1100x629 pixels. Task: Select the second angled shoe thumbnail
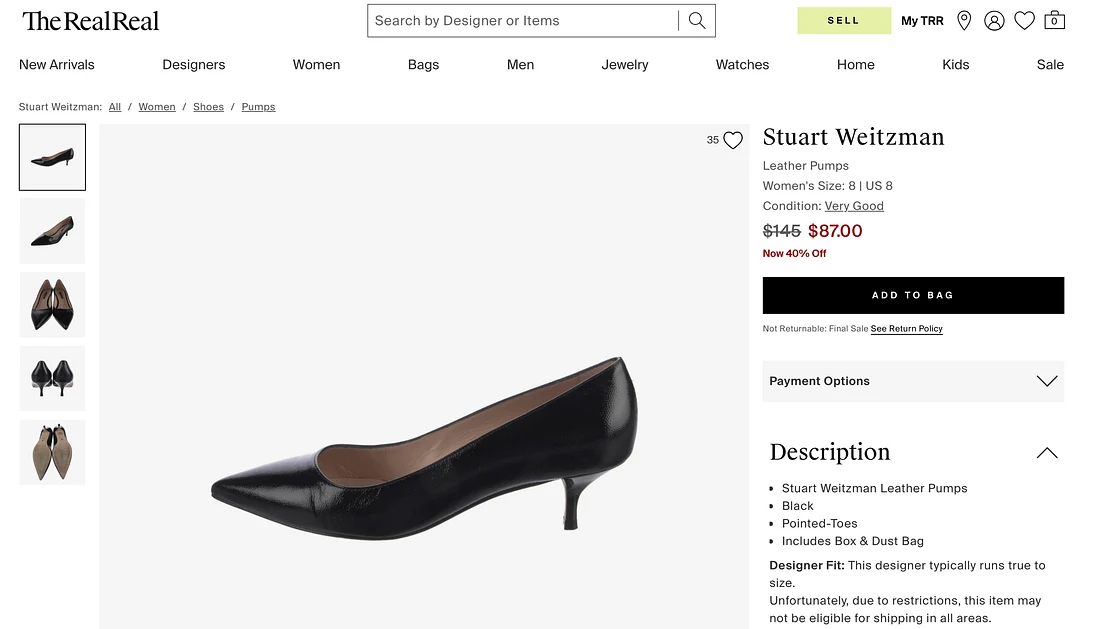(53, 231)
